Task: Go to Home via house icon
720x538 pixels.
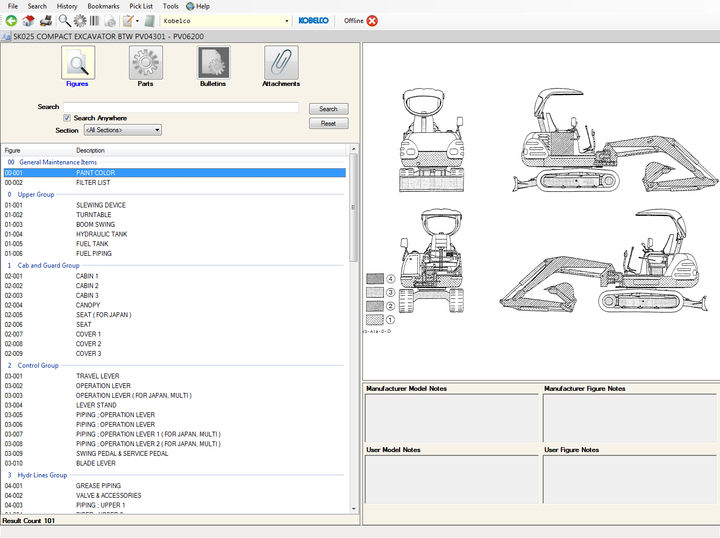Action: click(28, 21)
